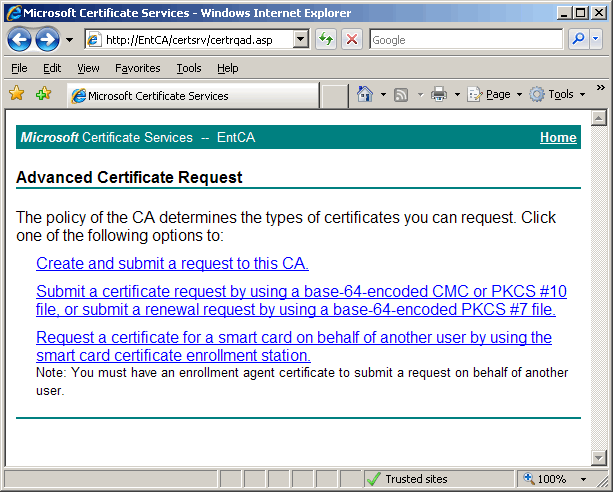
Task: Click the 'Advanced Certificate Request' heading
Action: pyautogui.click(x=129, y=177)
